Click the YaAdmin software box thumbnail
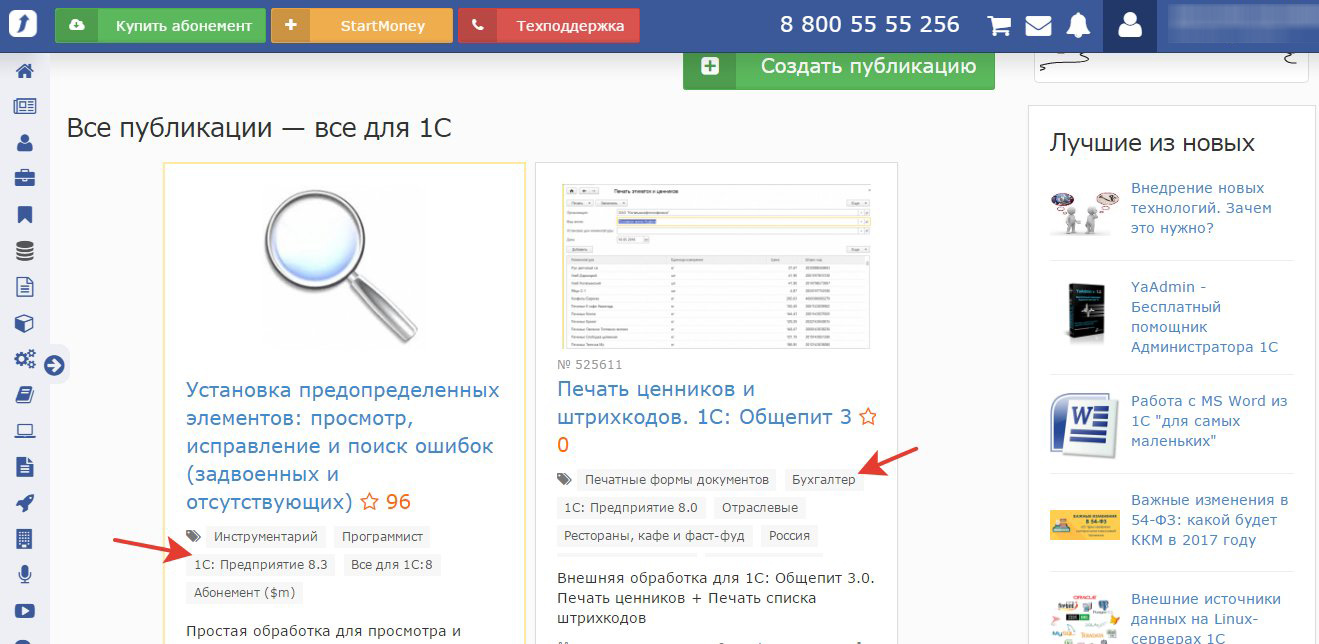Screen dimensions: 1319x644 [x=1084, y=315]
